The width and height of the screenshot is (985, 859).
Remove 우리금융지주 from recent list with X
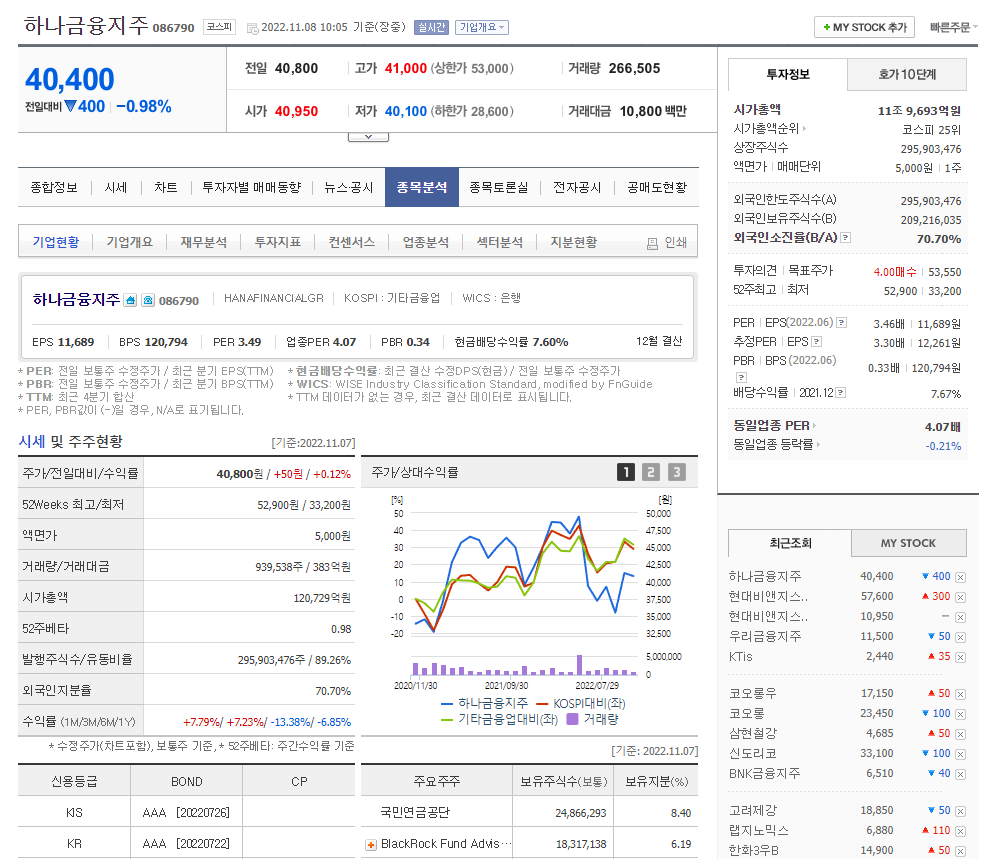click(960, 637)
